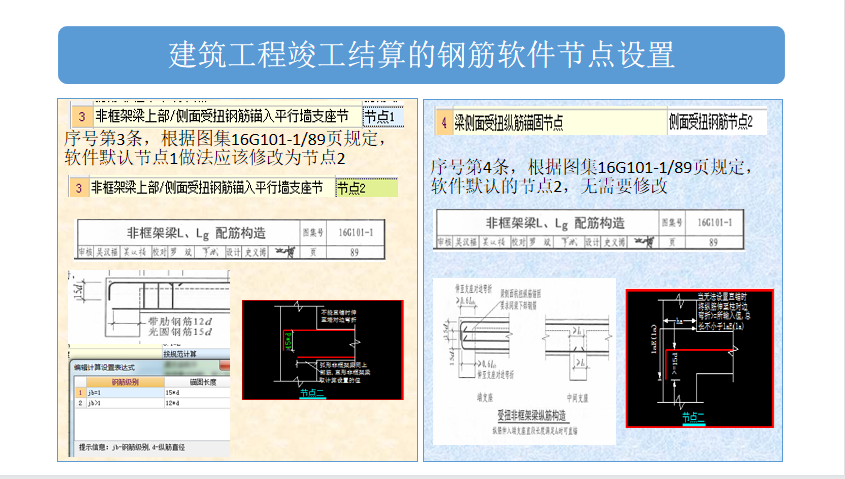Click the '中间支座' label in the drawing
The image size is (845, 479).
577,398
